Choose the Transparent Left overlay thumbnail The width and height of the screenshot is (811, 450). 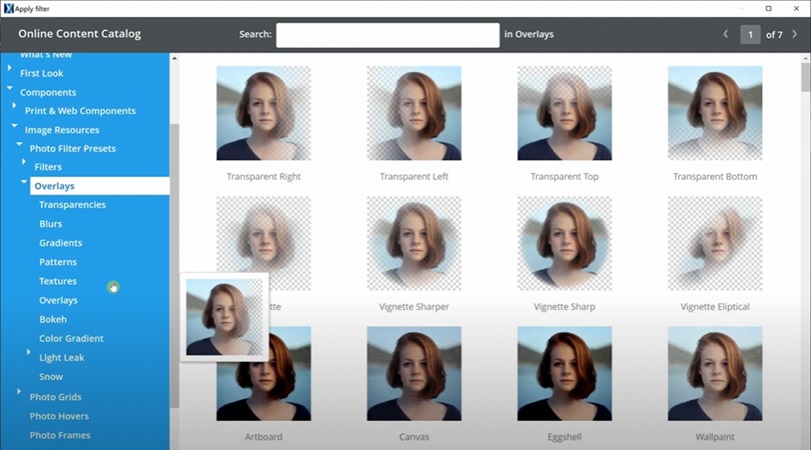click(414, 113)
